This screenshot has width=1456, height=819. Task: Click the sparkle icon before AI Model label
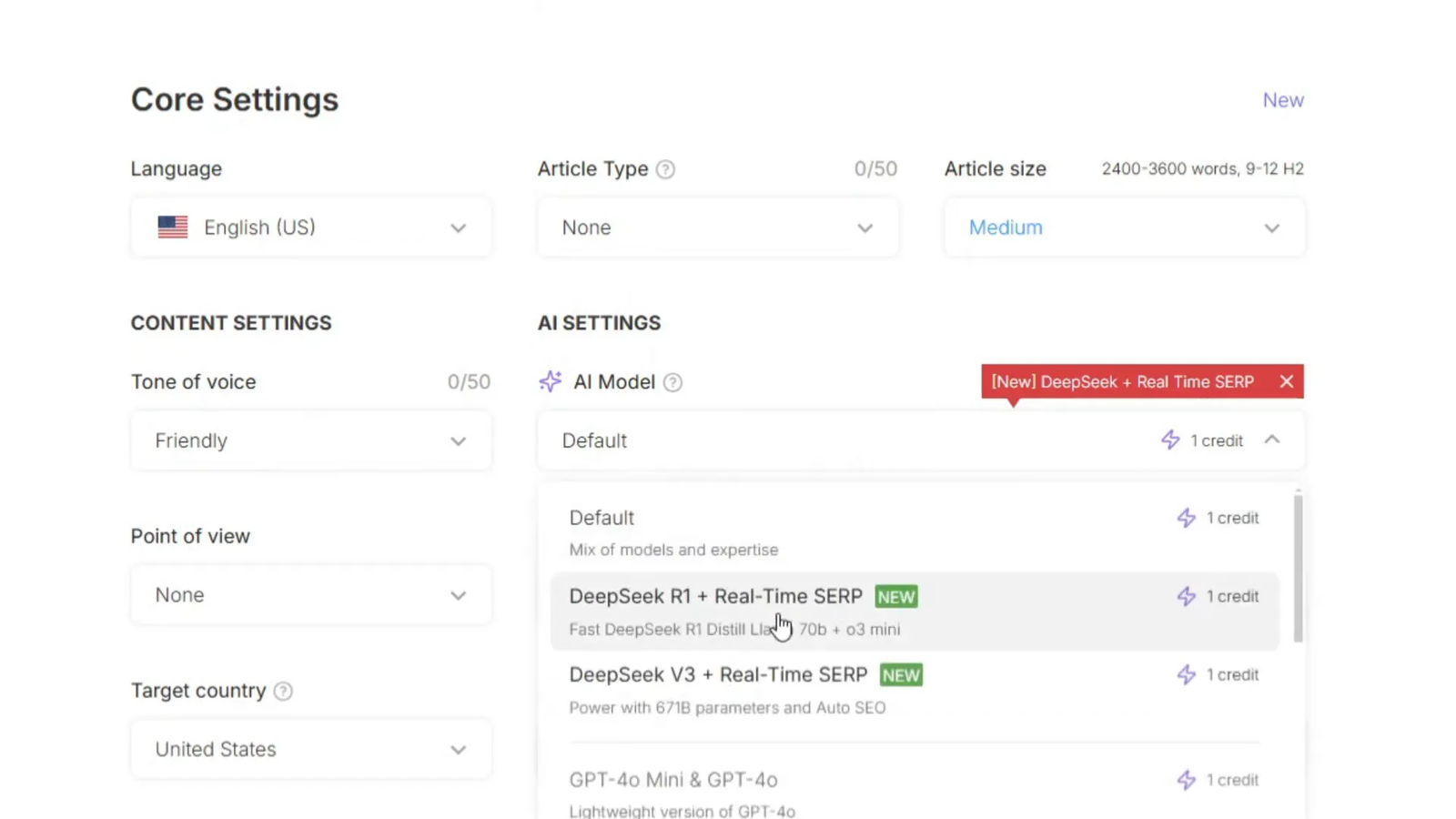click(550, 382)
